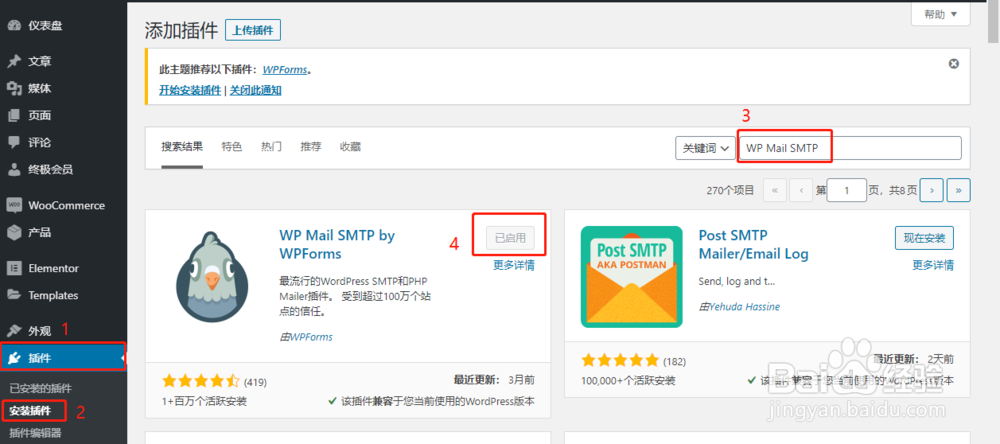Screen dimensions: 1000x444
Task: Select the Products (产品) box icon
Action: pos(13,232)
